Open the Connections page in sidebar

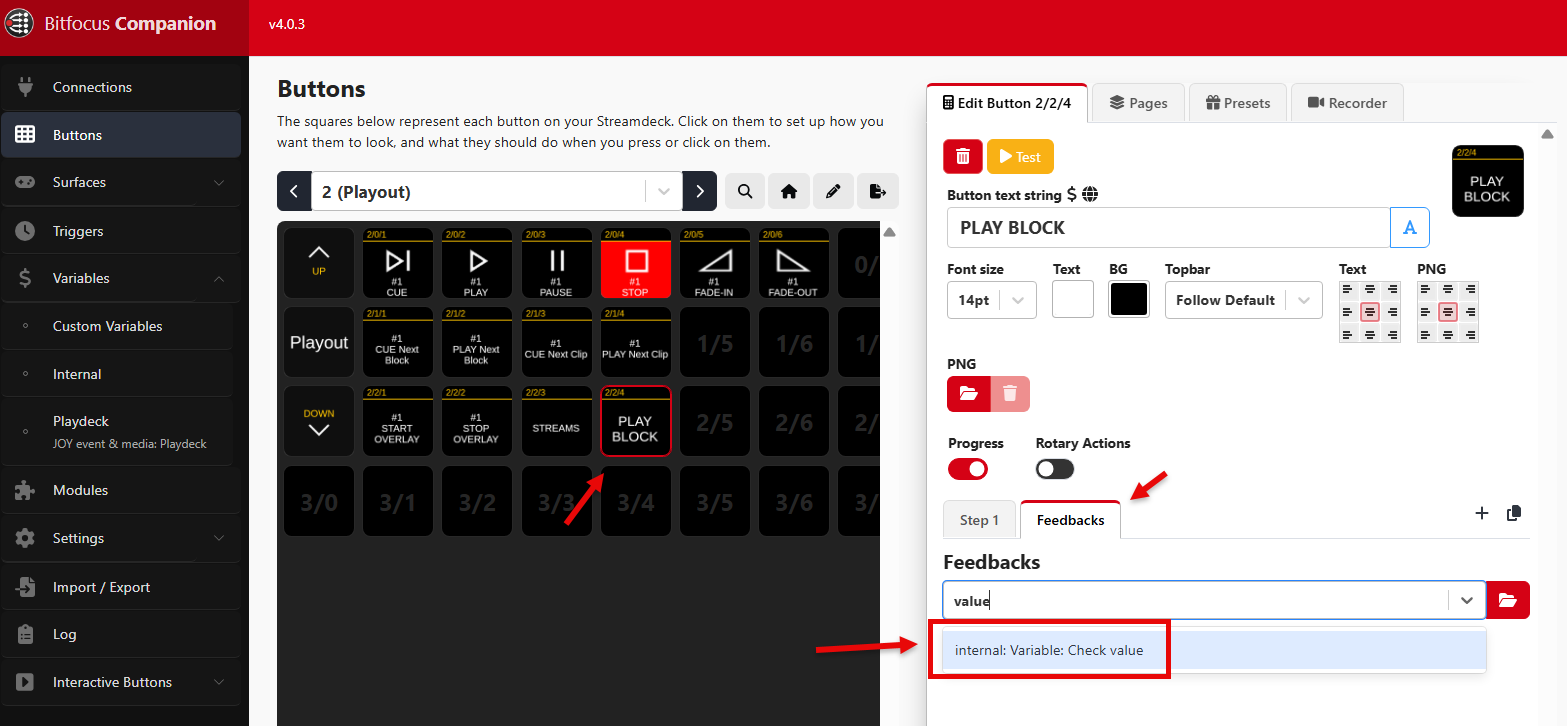click(120, 87)
